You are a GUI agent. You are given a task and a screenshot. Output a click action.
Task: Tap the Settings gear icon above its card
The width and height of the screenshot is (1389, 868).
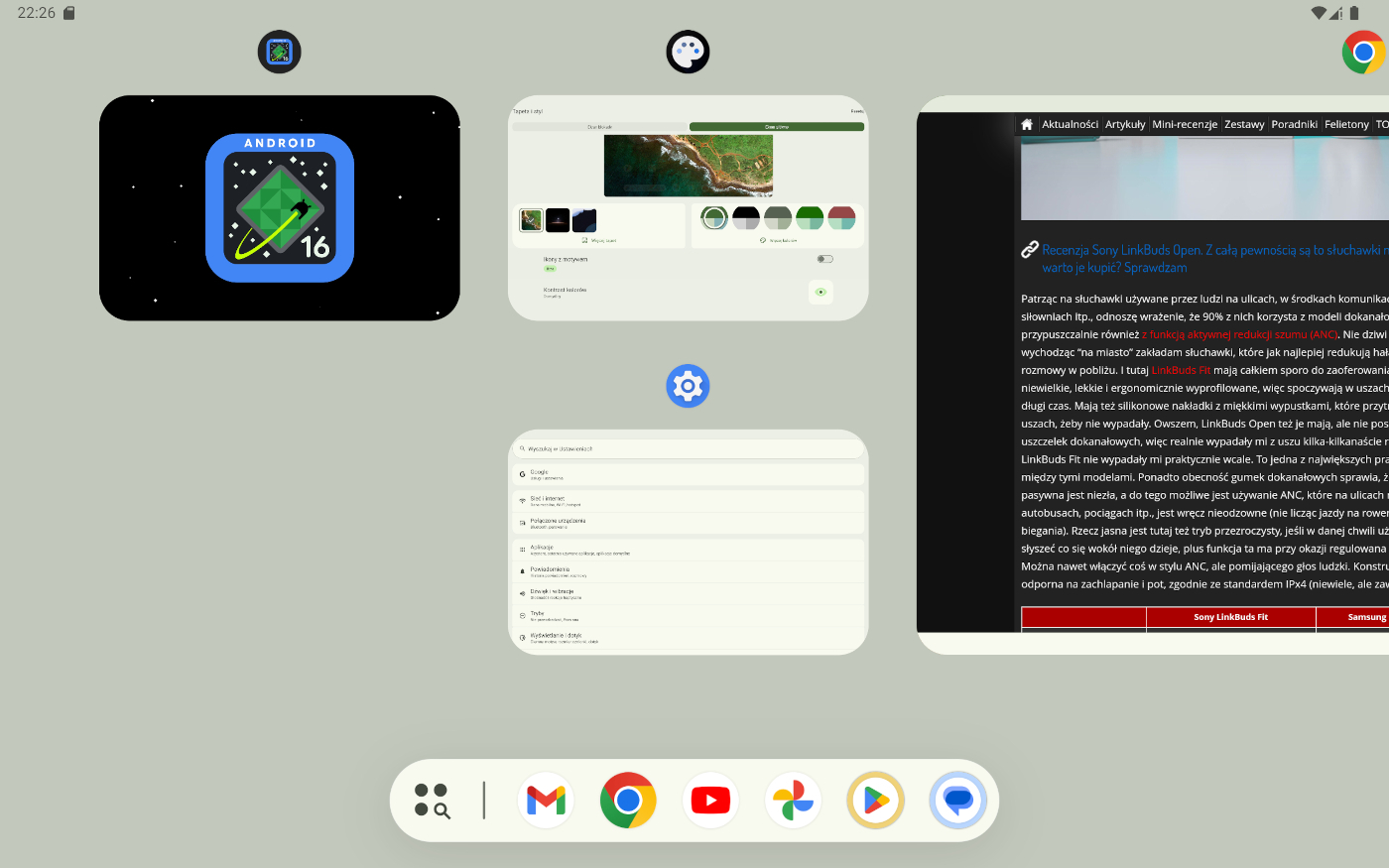(x=688, y=386)
